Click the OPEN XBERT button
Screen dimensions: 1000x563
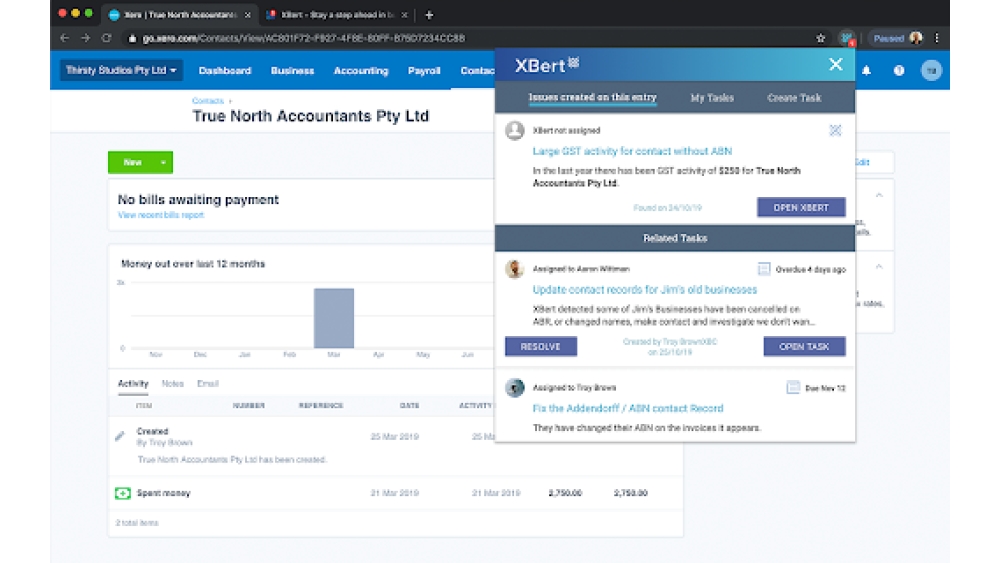[x=801, y=207]
